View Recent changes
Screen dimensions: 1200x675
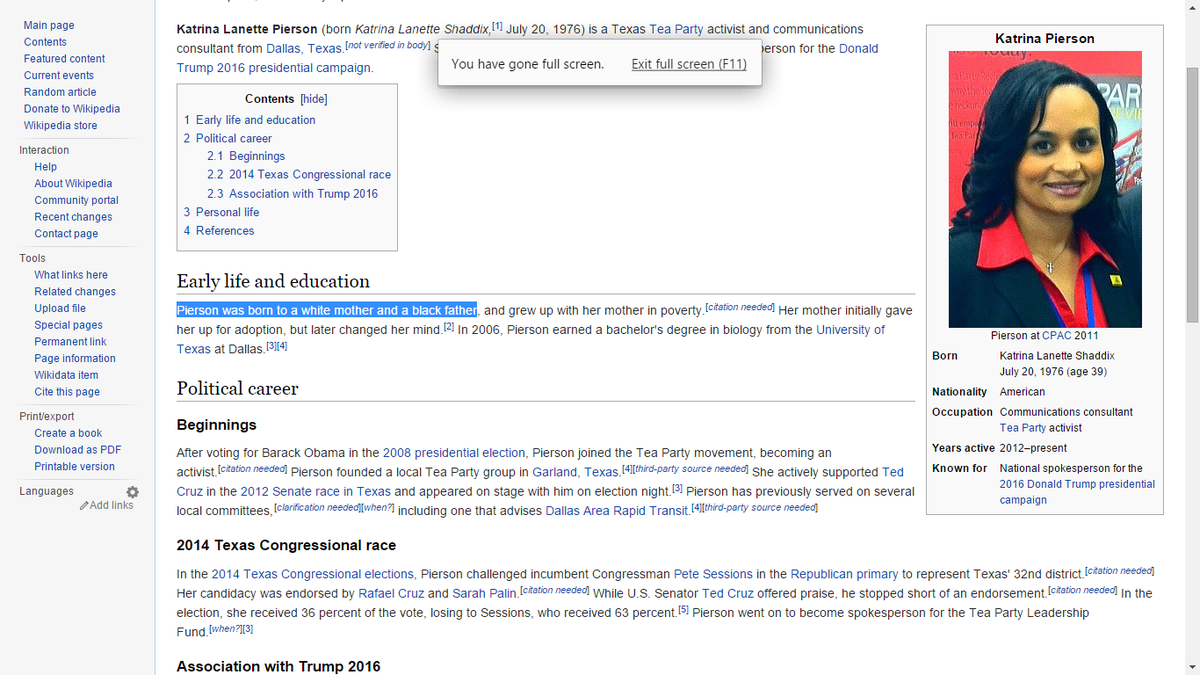tap(73, 217)
